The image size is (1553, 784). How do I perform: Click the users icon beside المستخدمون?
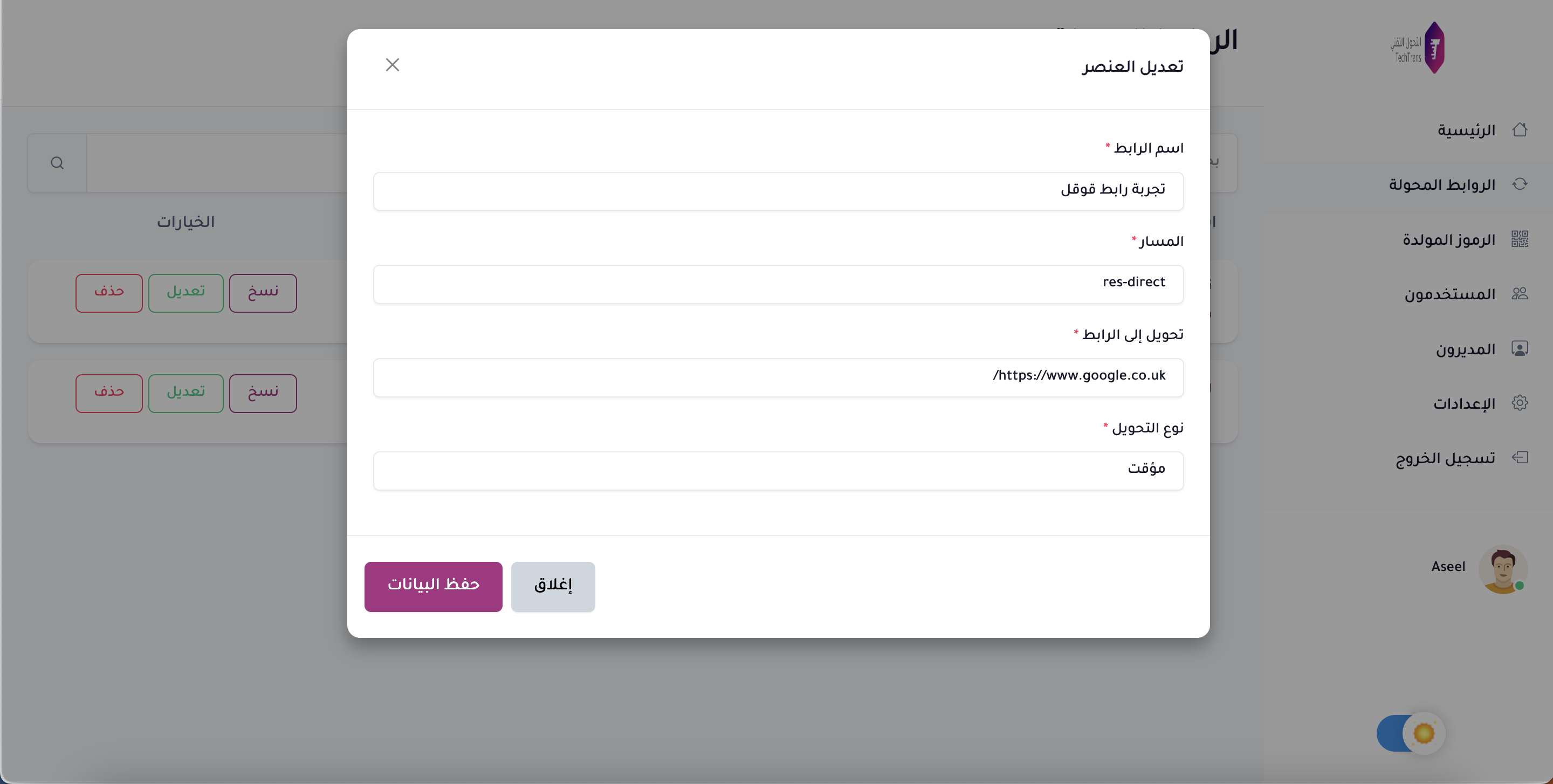click(x=1519, y=294)
